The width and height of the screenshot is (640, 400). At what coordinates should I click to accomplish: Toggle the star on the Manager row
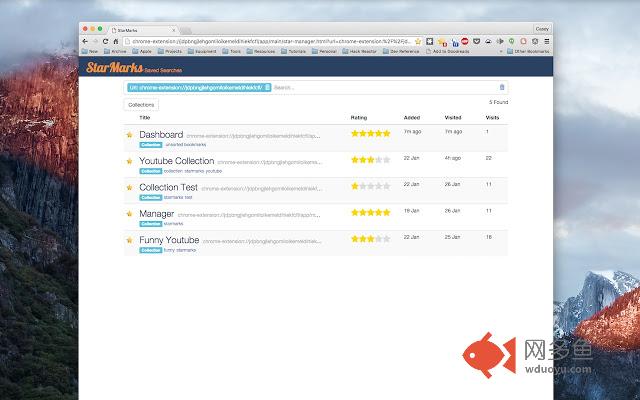(x=129, y=213)
